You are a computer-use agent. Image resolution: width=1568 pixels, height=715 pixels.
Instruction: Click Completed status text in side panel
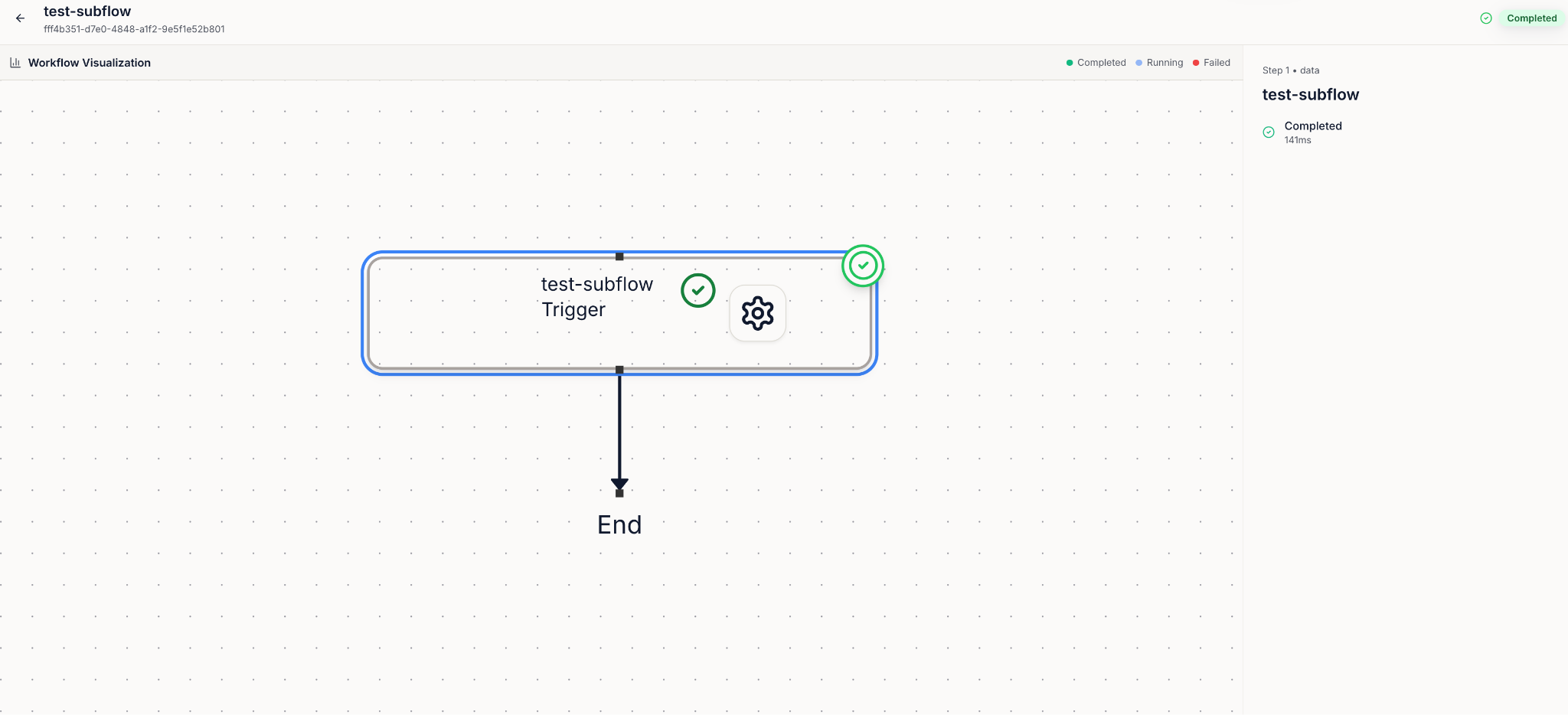point(1313,126)
